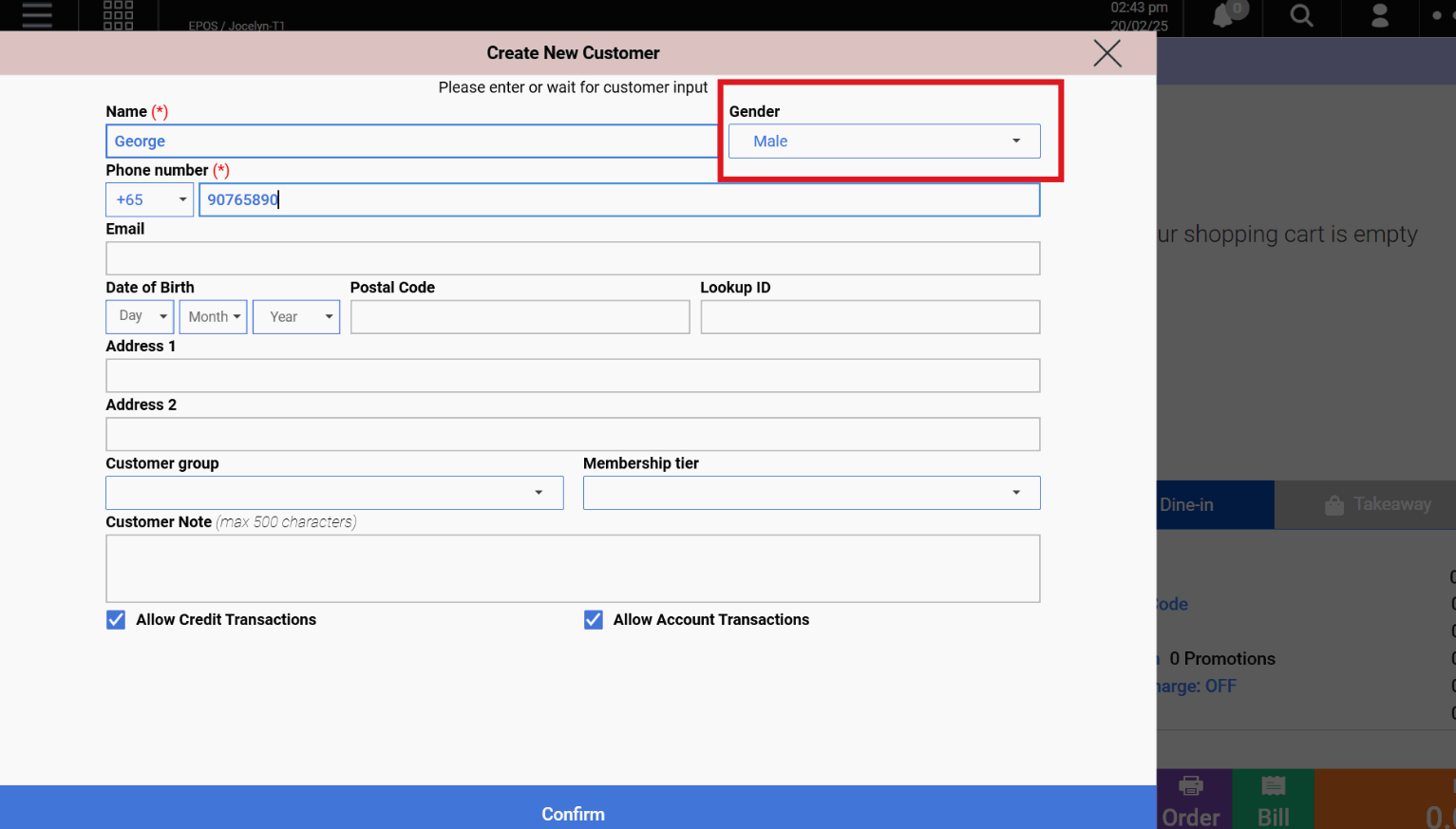Click the Bill receipt icon
The height and width of the screenshot is (829, 1456).
point(1273,786)
